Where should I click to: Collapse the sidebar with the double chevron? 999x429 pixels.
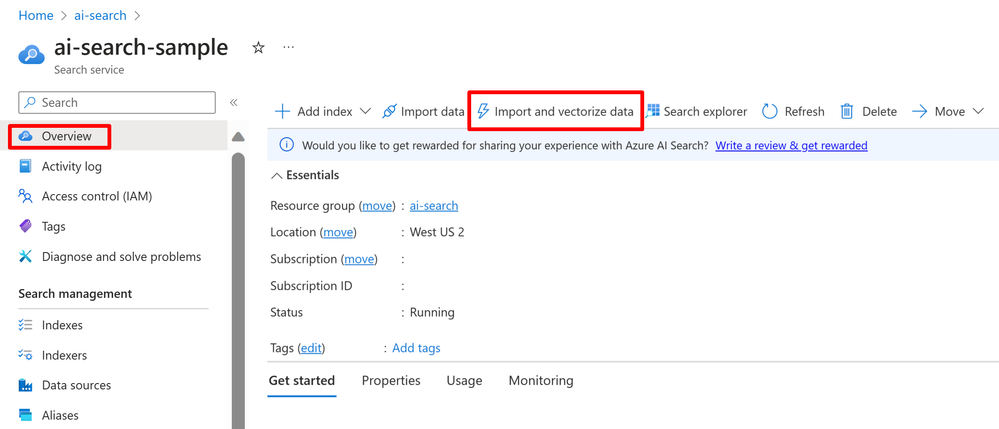(234, 103)
